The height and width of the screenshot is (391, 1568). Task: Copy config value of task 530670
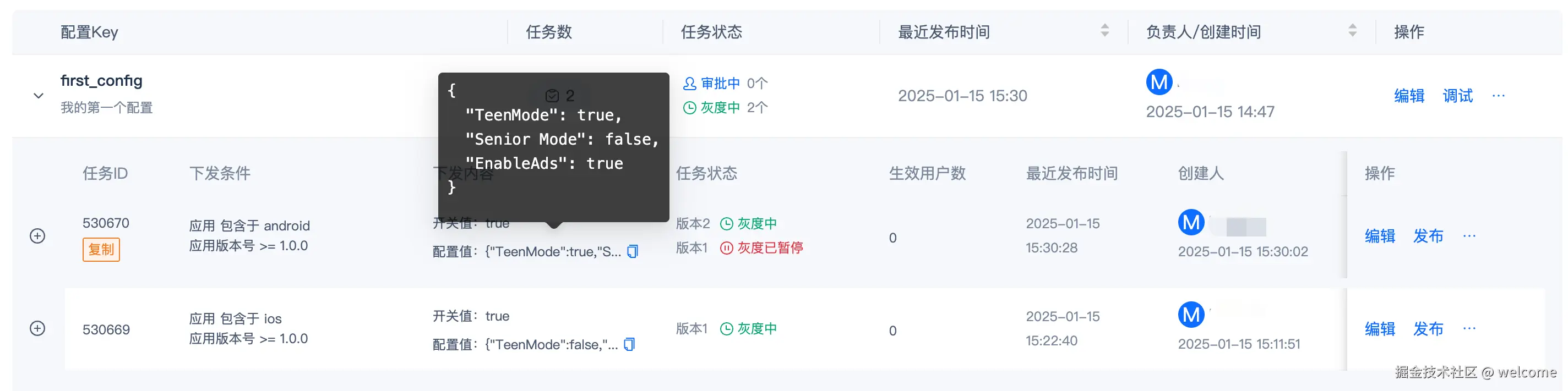coord(633,251)
